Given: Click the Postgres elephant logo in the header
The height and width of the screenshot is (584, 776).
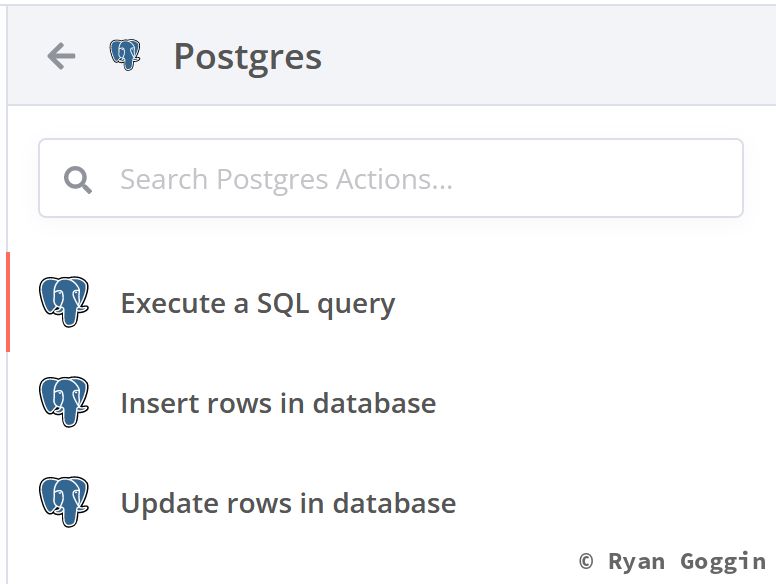Looking at the screenshot, I should pyautogui.click(x=125, y=55).
